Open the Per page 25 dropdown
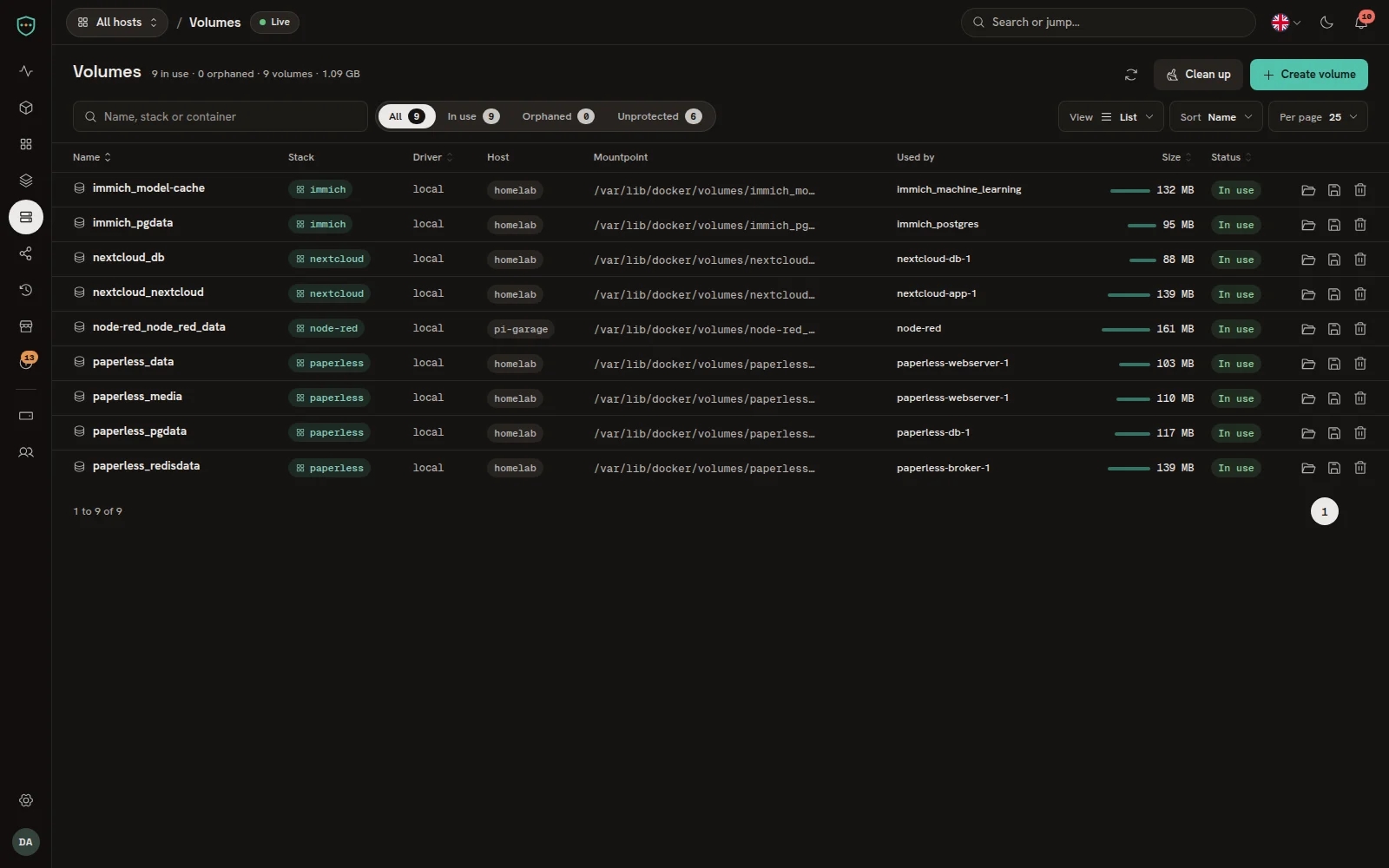This screenshot has height=868, width=1389. 1318,117
